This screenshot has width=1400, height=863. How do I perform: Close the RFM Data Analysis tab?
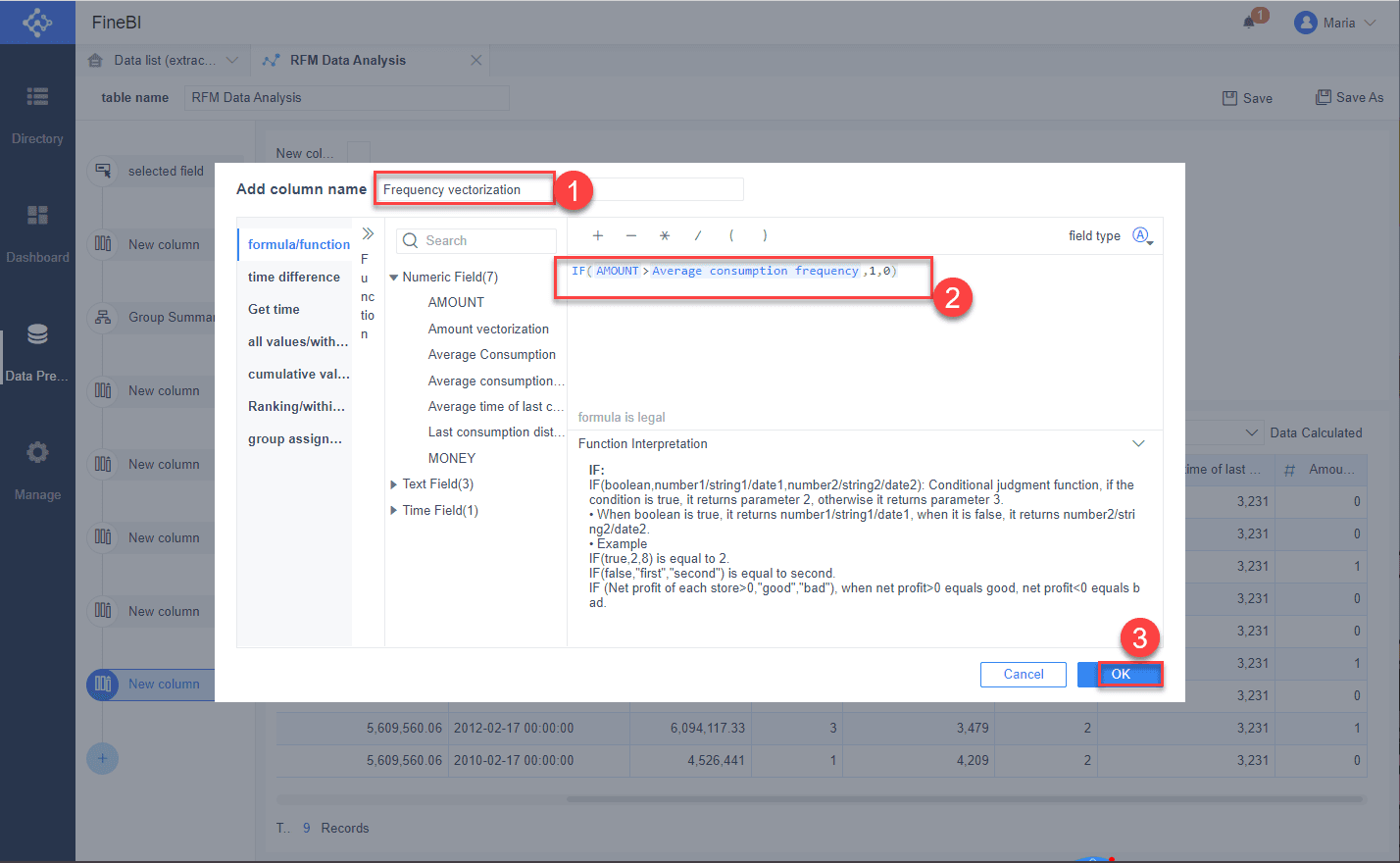[476, 60]
